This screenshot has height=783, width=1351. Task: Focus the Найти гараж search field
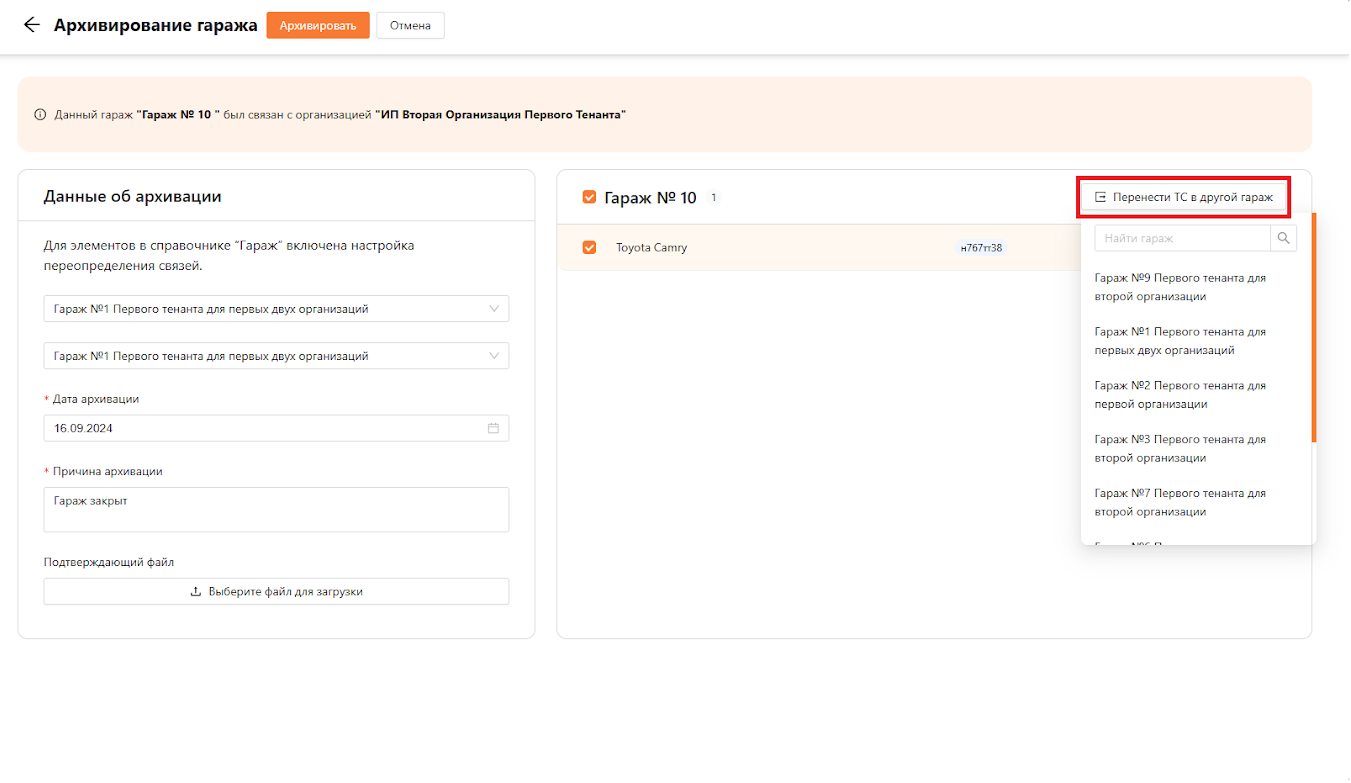[1182, 238]
